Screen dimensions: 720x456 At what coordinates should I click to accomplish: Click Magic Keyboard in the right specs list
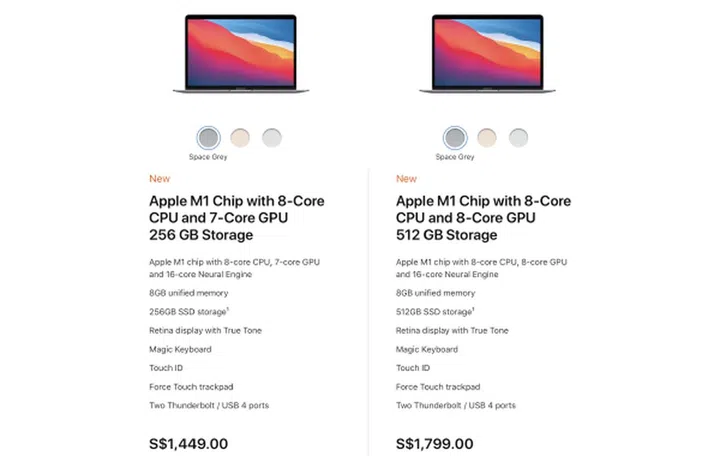427,349
